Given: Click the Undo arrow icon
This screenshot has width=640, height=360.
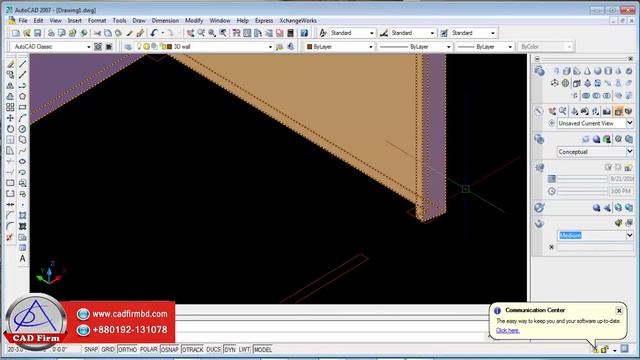Looking at the screenshot, I should pyautogui.click(x=153, y=33).
